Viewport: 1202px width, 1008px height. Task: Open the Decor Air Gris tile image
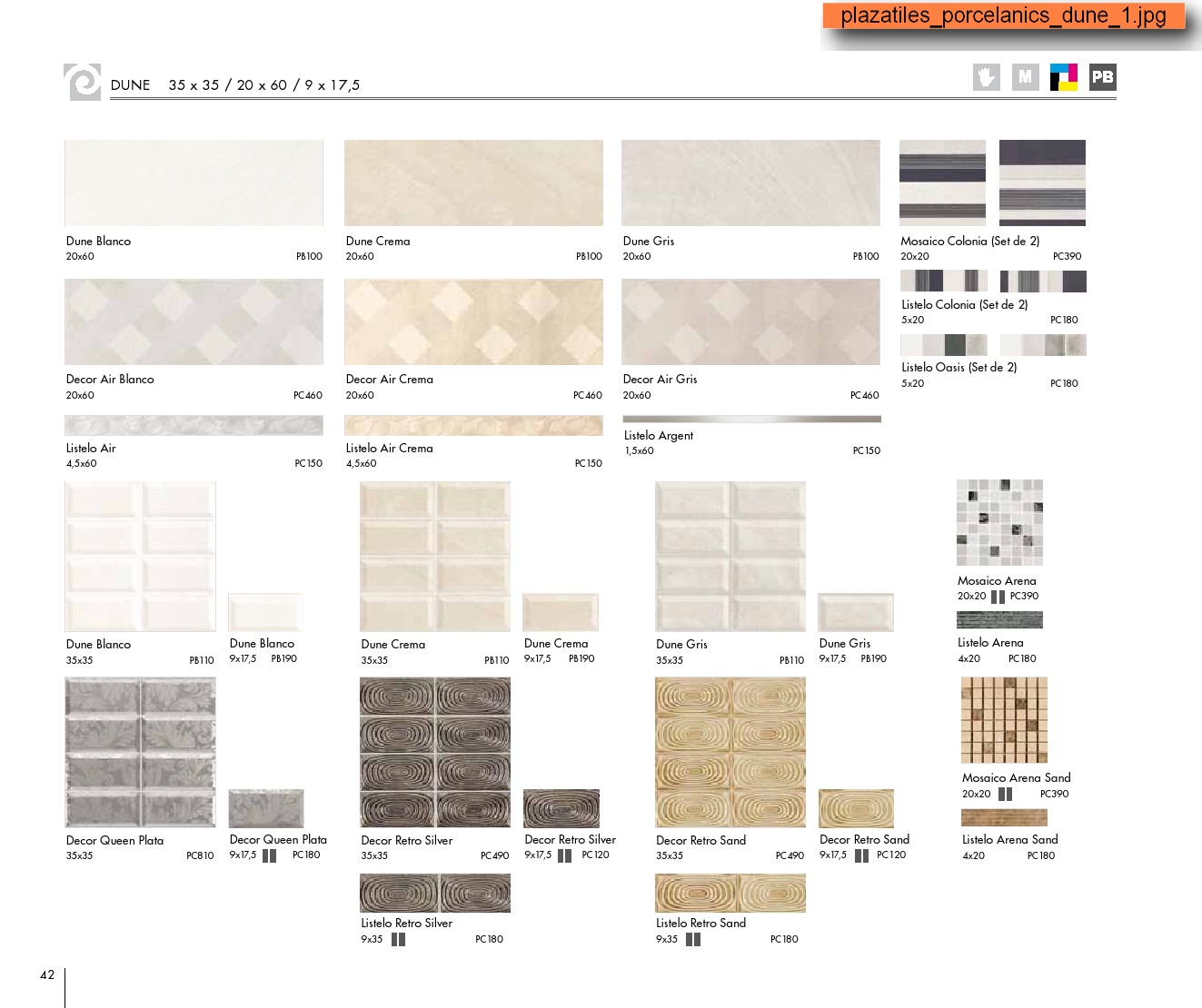coord(750,321)
